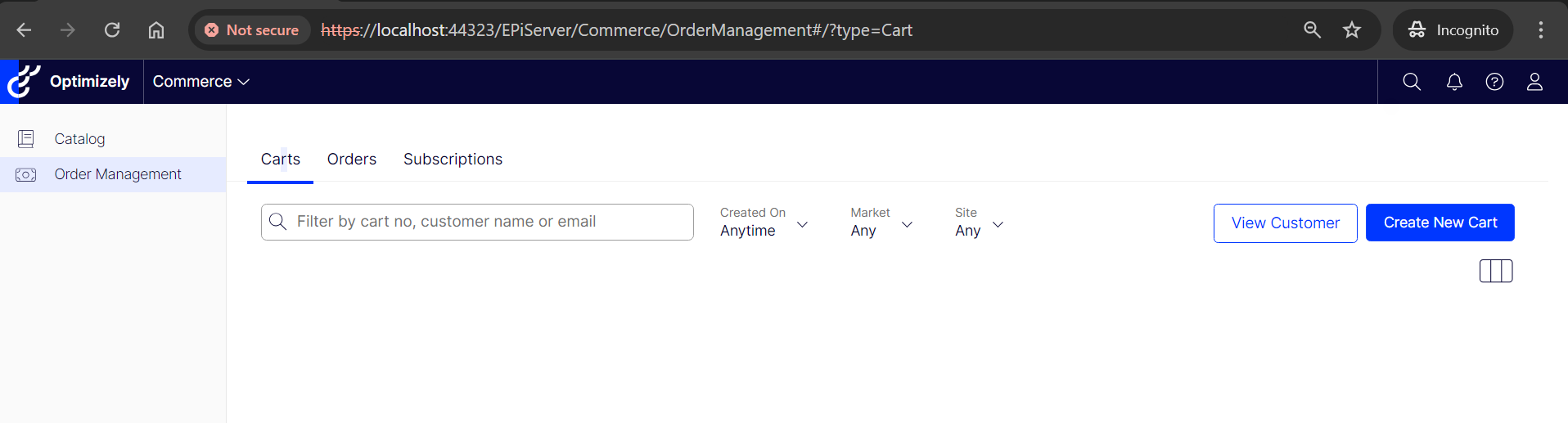Switch to the Subscriptions tab
The width and height of the screenshot is (1568, 423).
click(x=453, y=160)
